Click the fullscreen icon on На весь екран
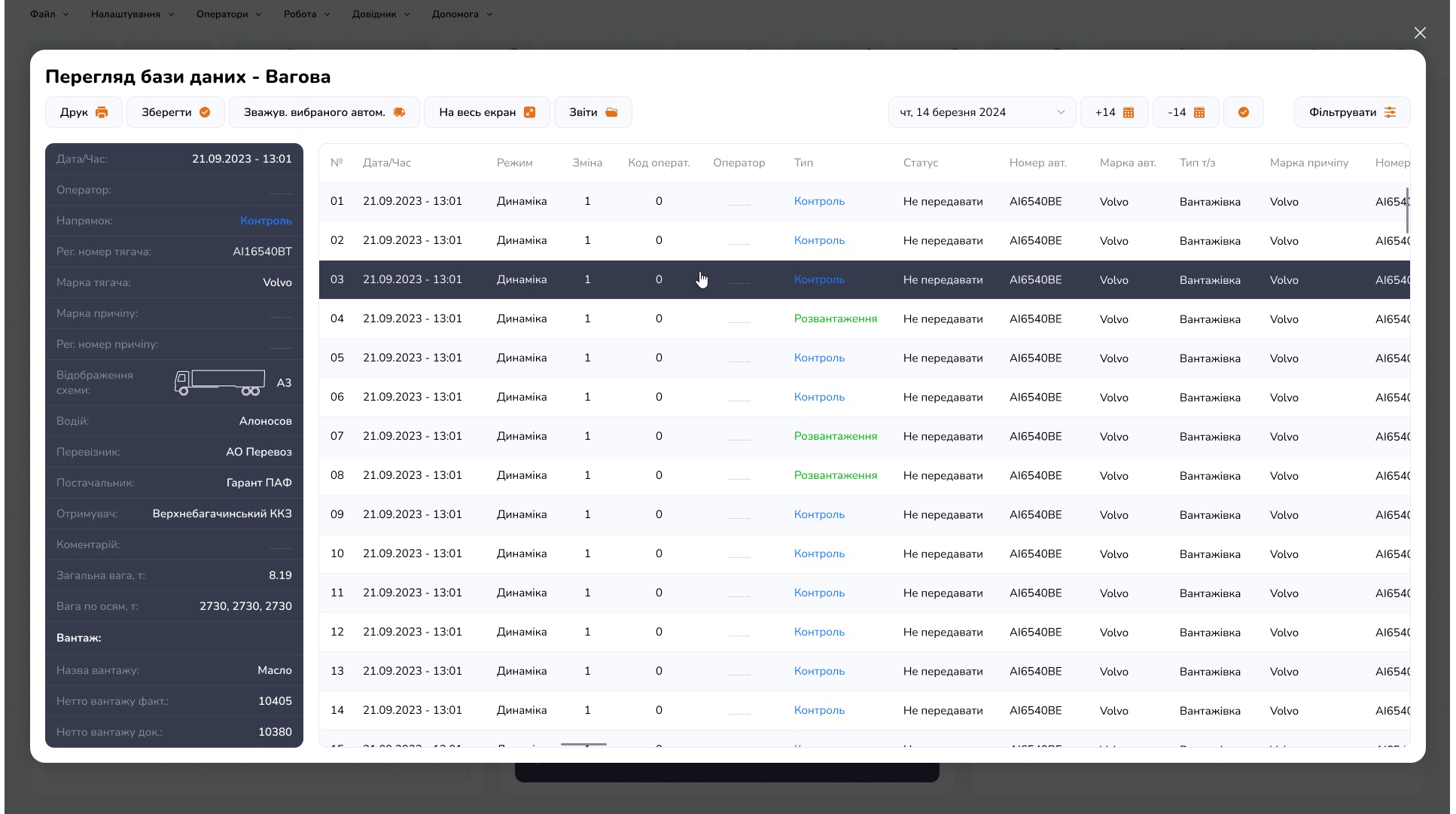 [530, 112]
